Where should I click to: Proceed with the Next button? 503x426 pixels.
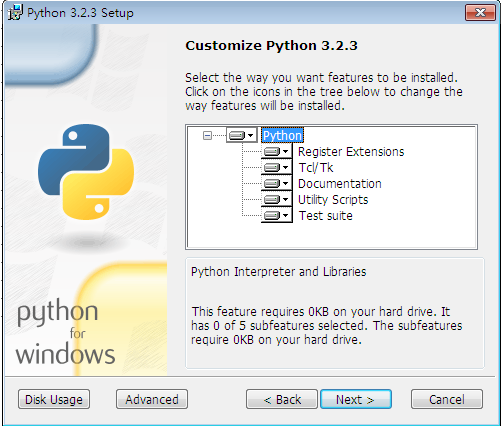point(356,399)
